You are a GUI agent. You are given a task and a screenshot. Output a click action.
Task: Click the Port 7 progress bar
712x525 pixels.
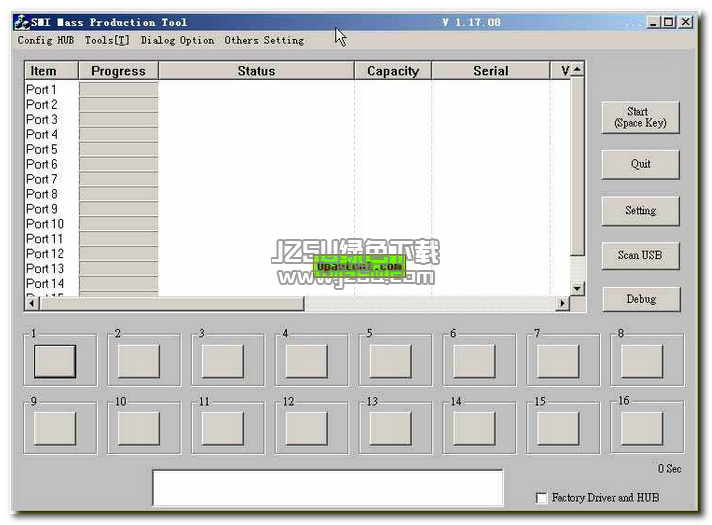119,179
